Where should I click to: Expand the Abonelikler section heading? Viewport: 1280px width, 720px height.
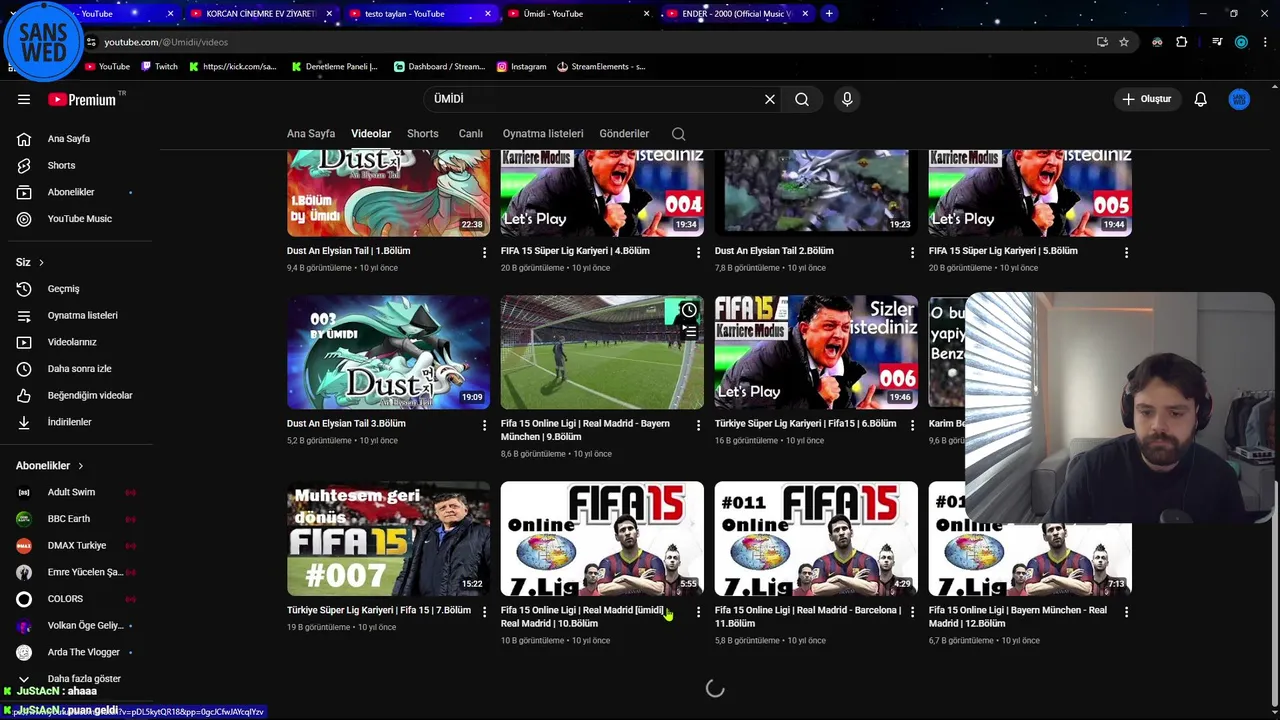pyautogui.click(x=50, y=466)
